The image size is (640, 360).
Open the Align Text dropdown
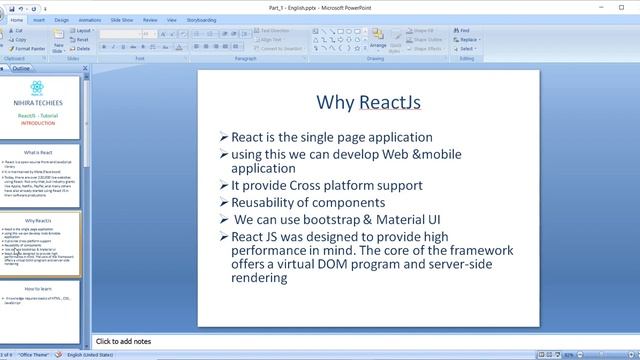[x=270, y=40]
